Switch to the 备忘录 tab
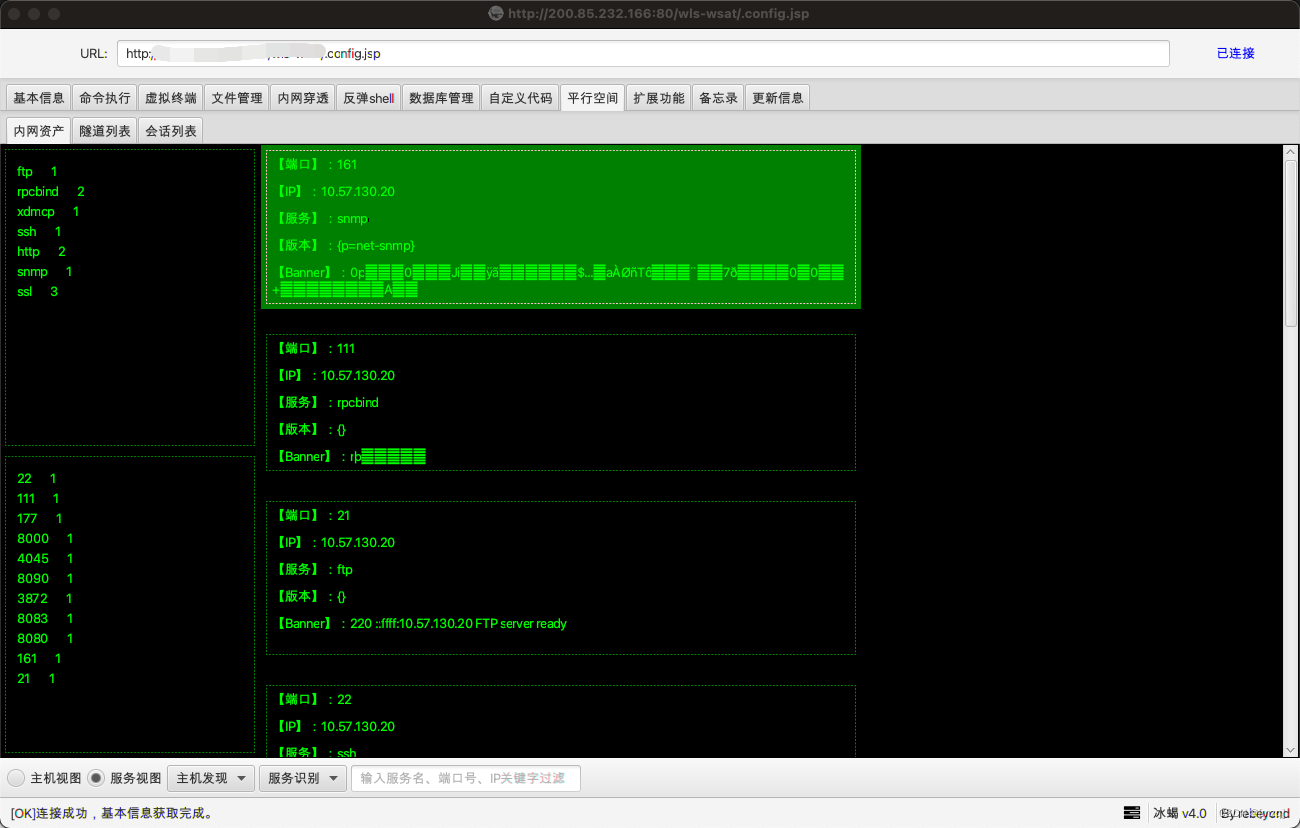The image size is (1300, 828). (717, 97)
